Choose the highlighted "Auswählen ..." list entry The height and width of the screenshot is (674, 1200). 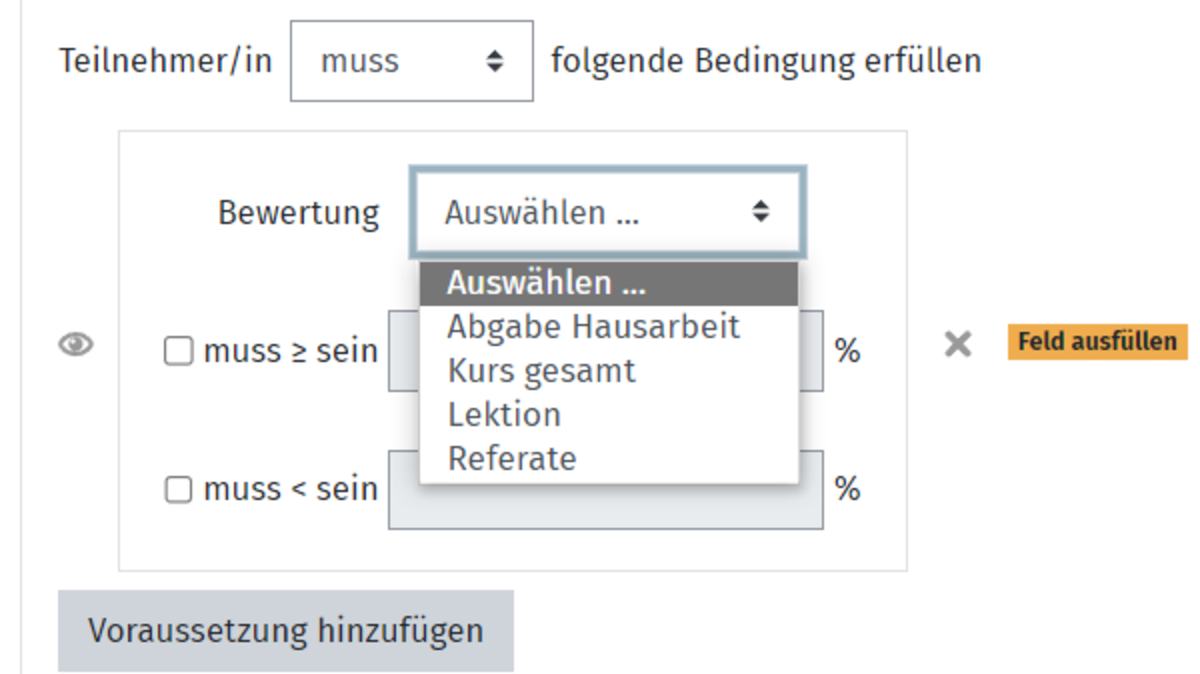coord(609,284)
